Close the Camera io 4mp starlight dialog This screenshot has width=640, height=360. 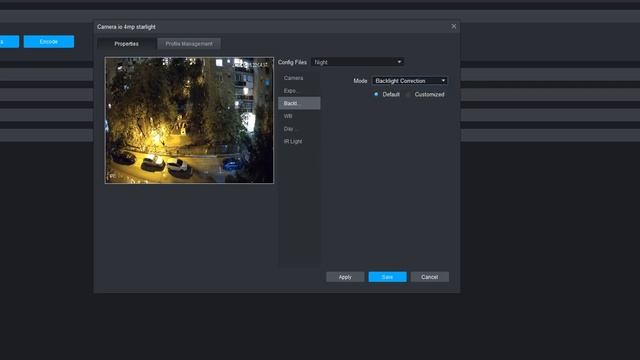pyautogui.click(x=453, y=26)
